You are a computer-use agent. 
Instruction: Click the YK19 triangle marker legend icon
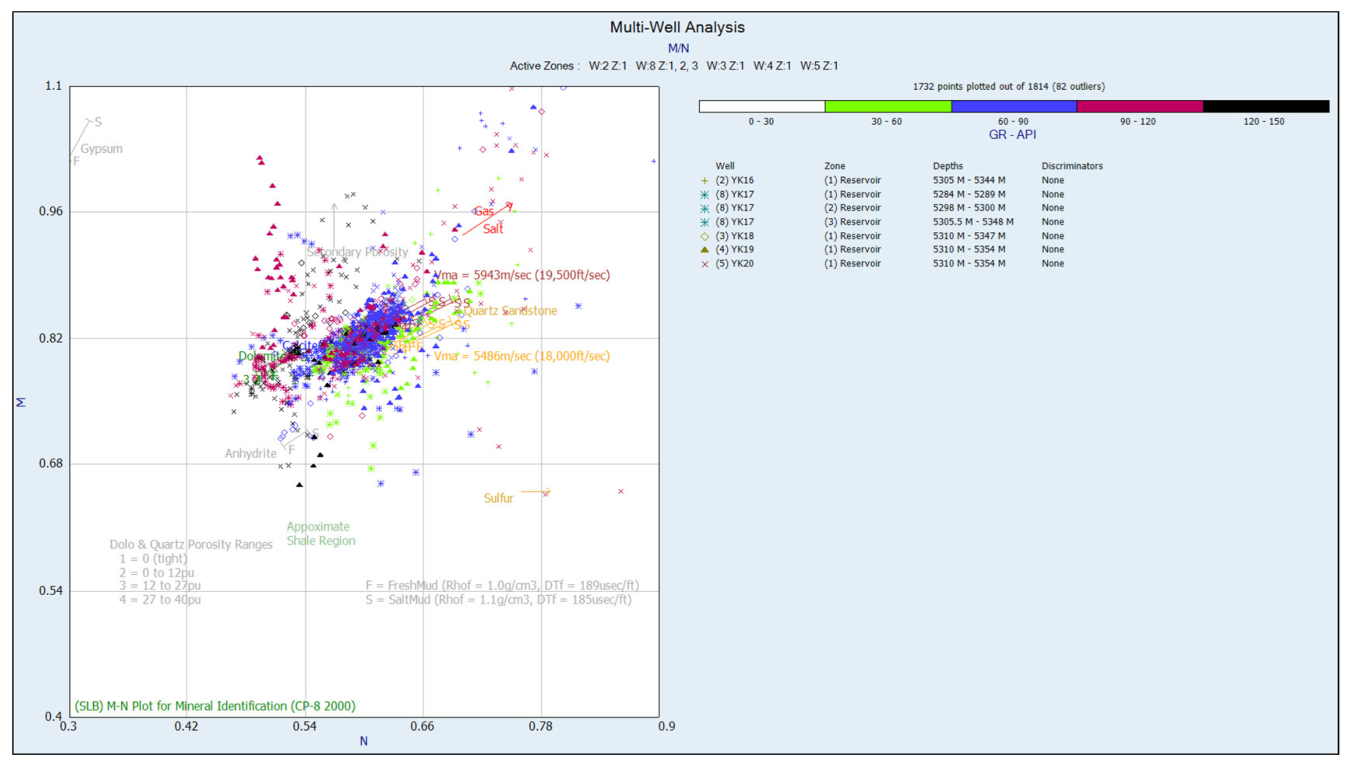(x=705, y=250)
